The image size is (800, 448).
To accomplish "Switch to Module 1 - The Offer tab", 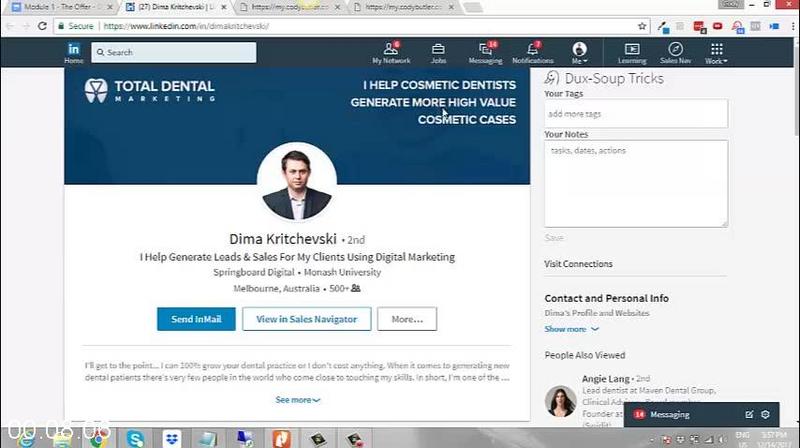I will click(x=61, y=7).
